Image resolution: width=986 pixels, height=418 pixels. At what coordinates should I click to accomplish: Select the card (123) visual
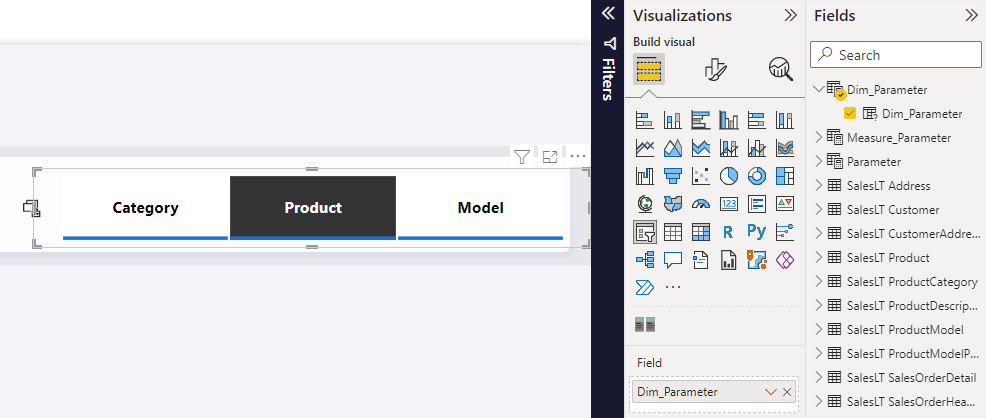(x=729, y=204)
